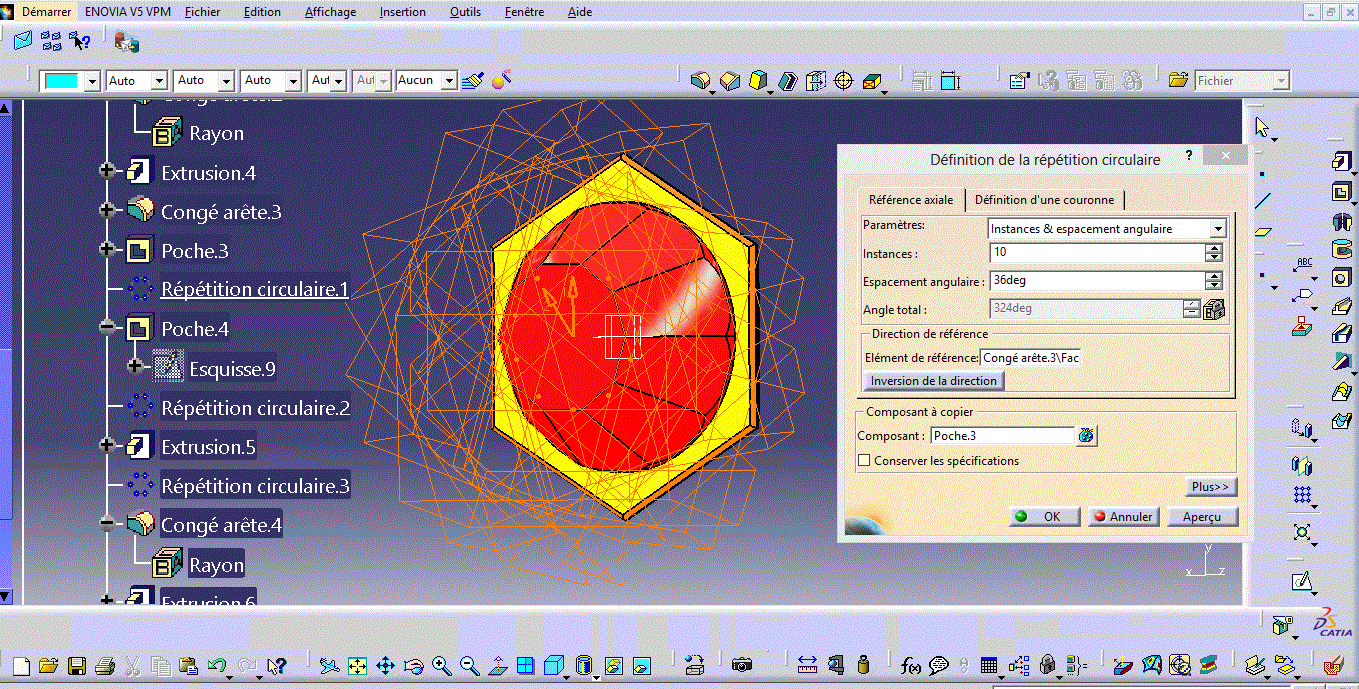The width and height of the screenshot is (1359, 689).
Task: Click the Aperçu preview button
Action: (x=1202, y=517)
